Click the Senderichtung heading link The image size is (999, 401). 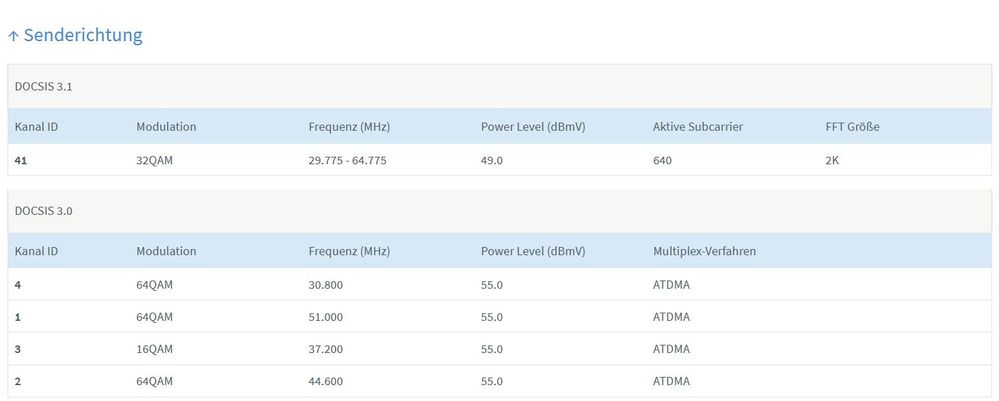click(x=83, y=35)
